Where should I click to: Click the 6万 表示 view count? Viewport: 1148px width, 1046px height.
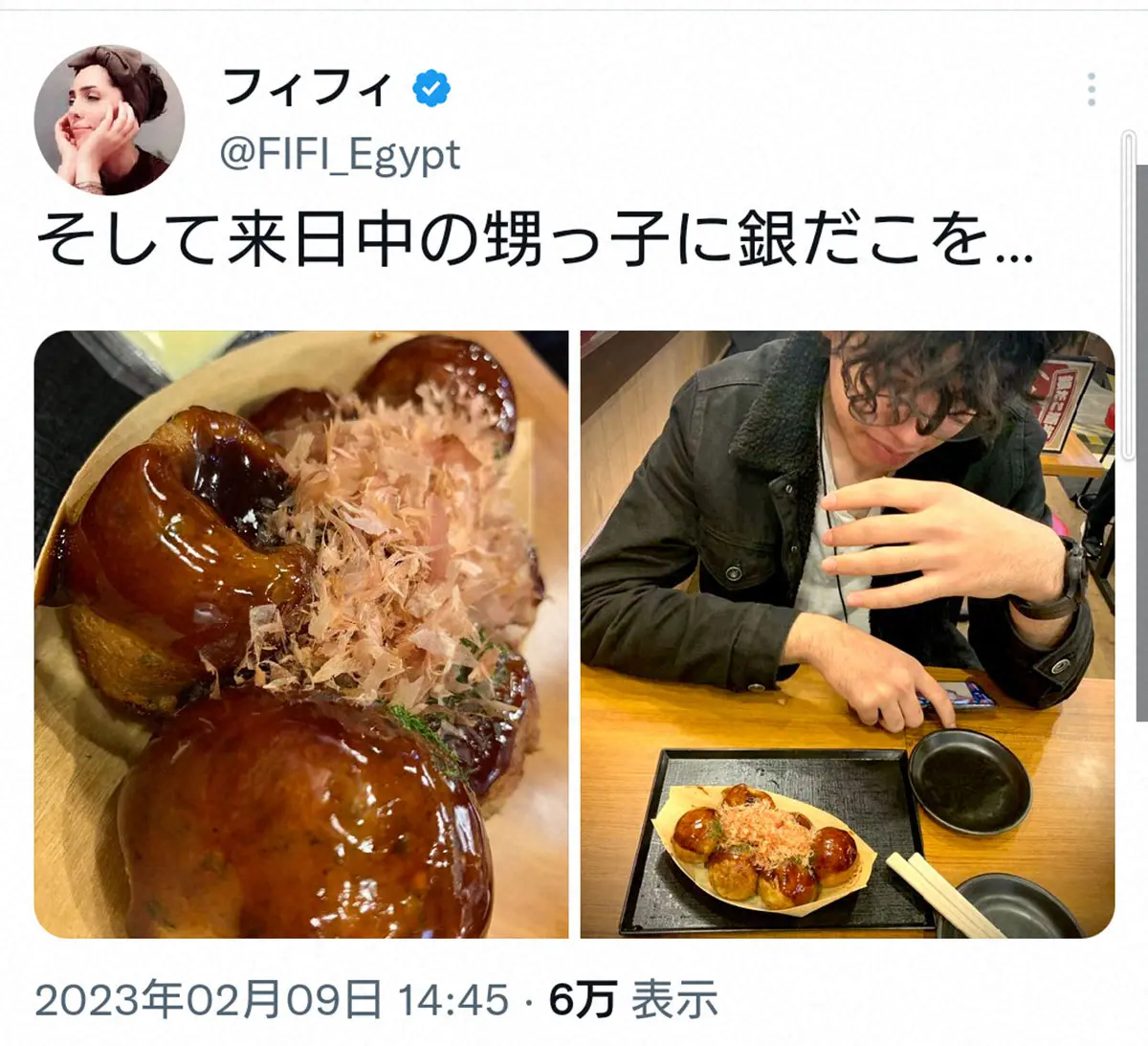click(633, 1000)
